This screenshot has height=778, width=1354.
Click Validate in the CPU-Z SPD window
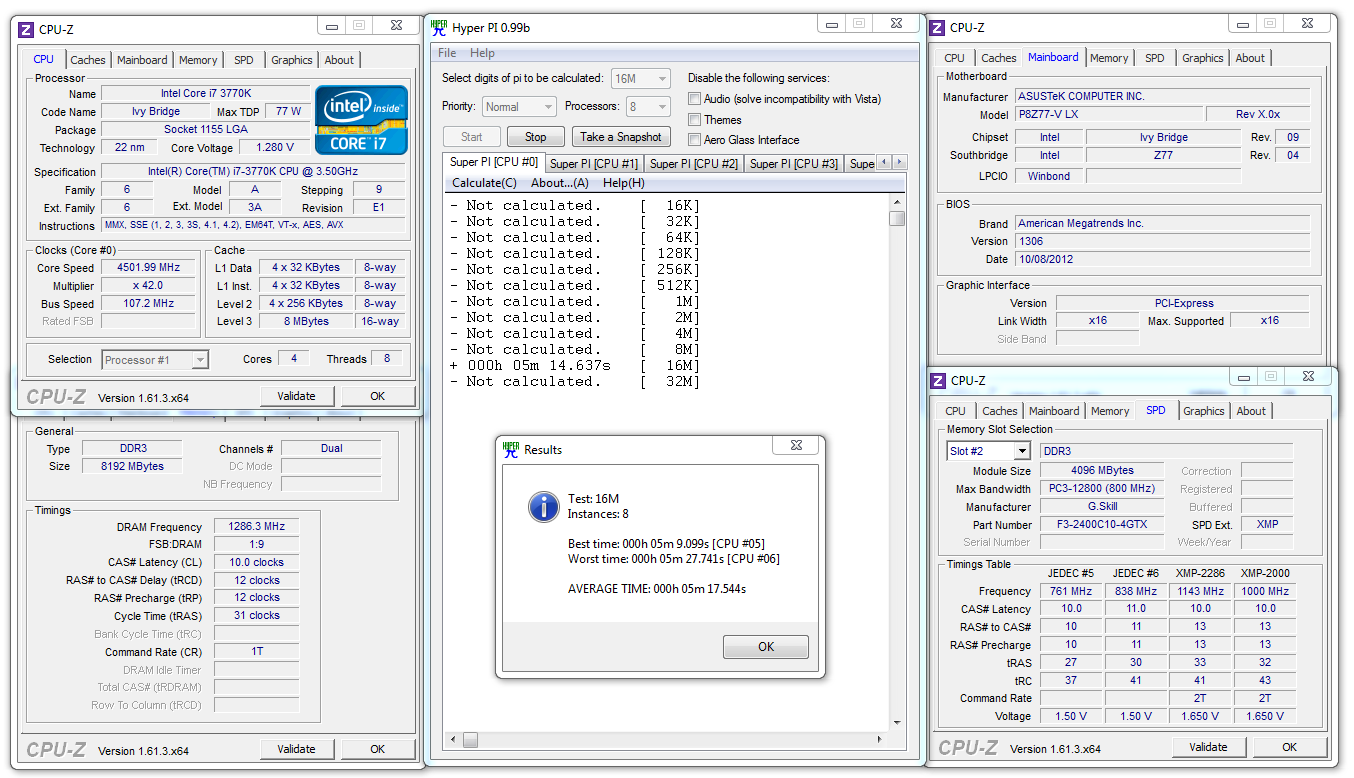1208,747
